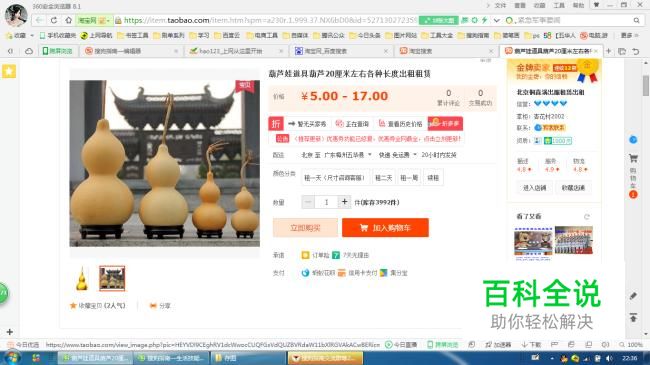650x365 pixels.
Task: Select the single gourd thumbnail
Action: tap(82, 278)
